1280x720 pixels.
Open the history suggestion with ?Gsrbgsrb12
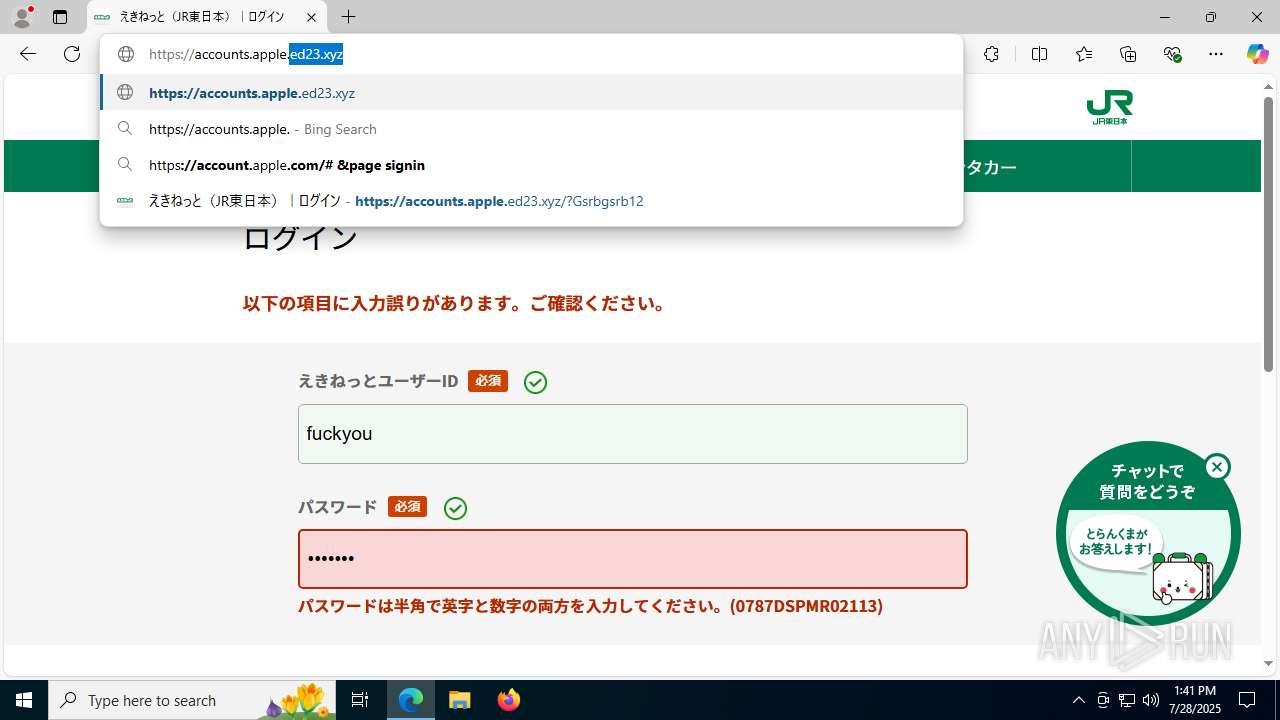[x=531, y=201]
